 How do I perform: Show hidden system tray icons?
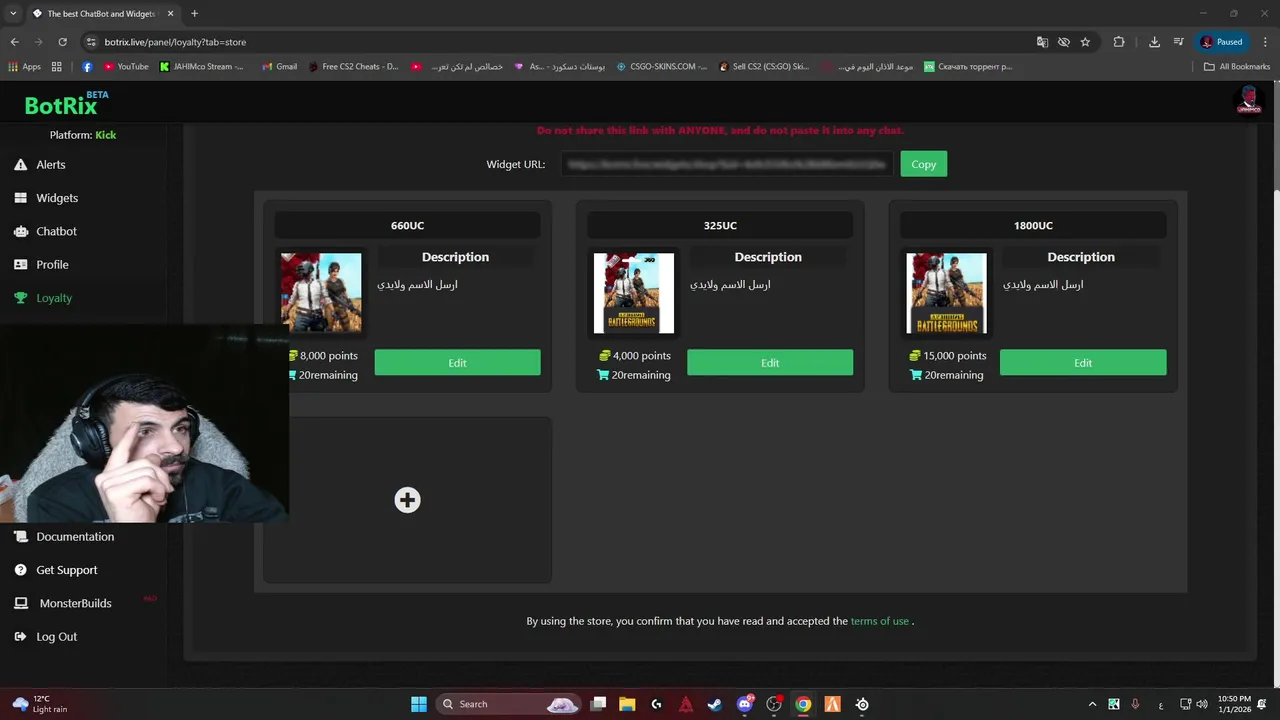1092,704
